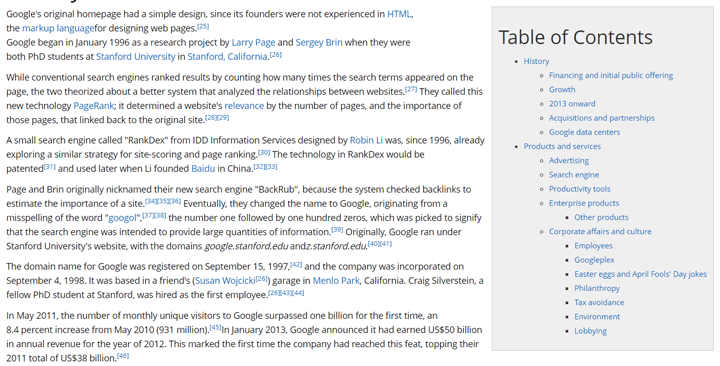Jump to Corporate affairs and culture

[600, 232]
